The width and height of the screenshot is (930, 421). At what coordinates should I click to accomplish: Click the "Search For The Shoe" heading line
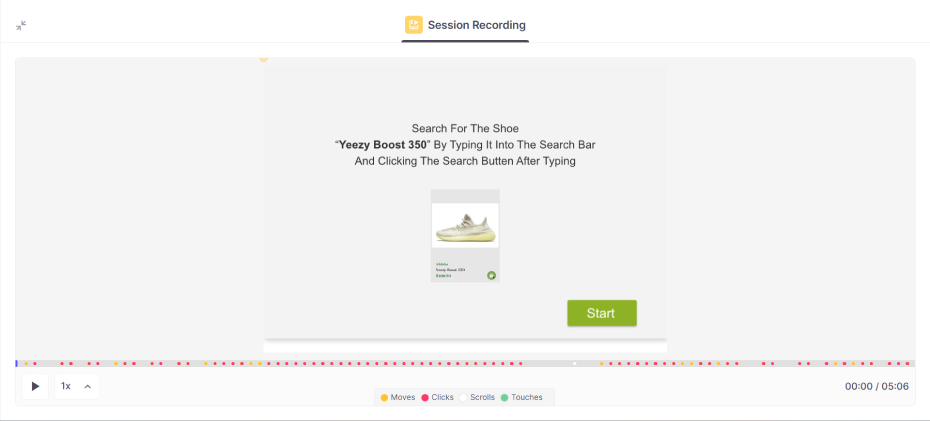click(x=465, y=128)
